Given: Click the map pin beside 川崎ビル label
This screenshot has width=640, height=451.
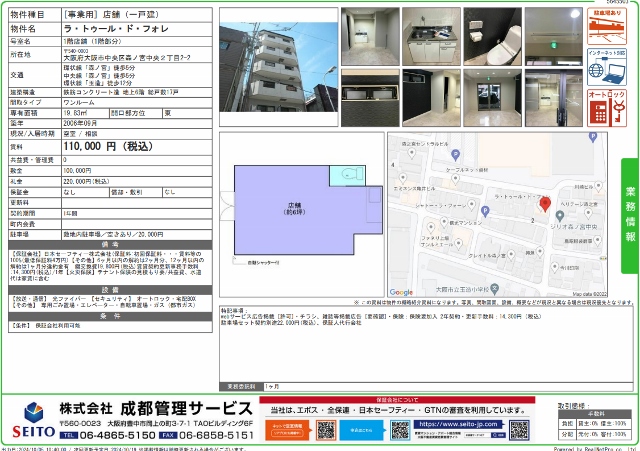Looking at the screenshot, I should (x=598, y=186).
